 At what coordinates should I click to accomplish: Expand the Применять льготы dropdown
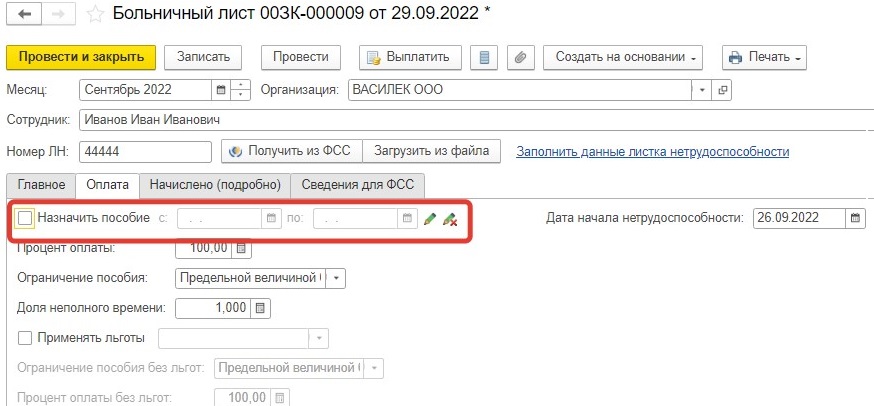coord(319,339)
